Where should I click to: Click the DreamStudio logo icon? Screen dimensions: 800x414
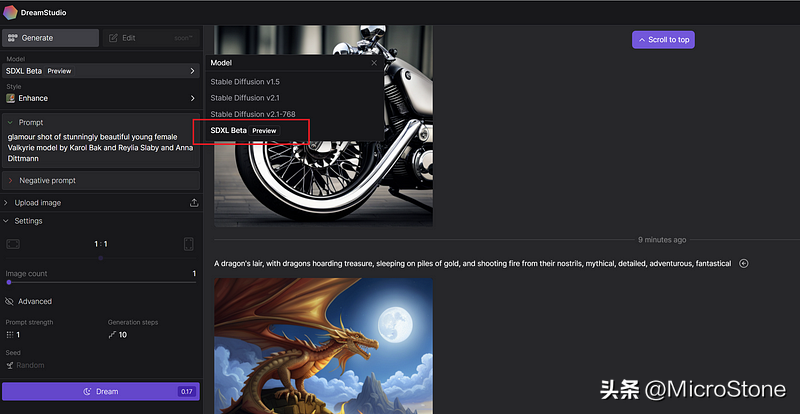pos(10,12)
